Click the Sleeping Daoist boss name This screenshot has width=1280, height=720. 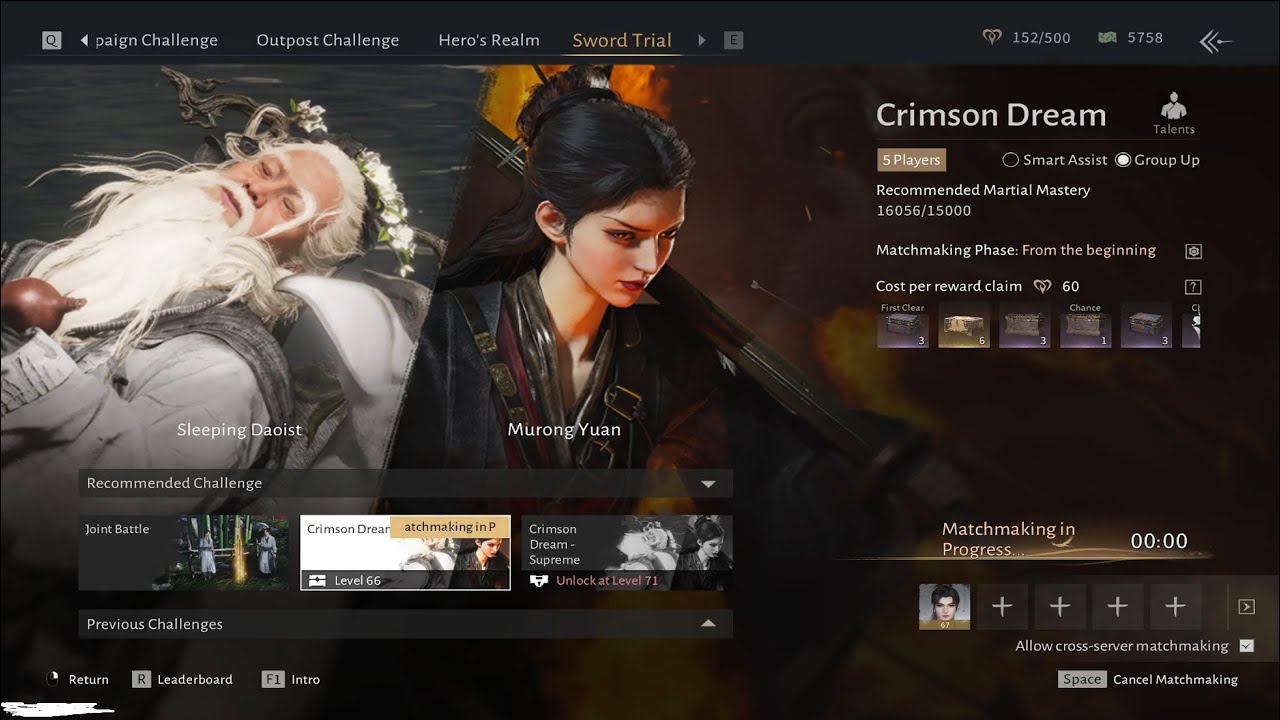(x=240, y=430)
